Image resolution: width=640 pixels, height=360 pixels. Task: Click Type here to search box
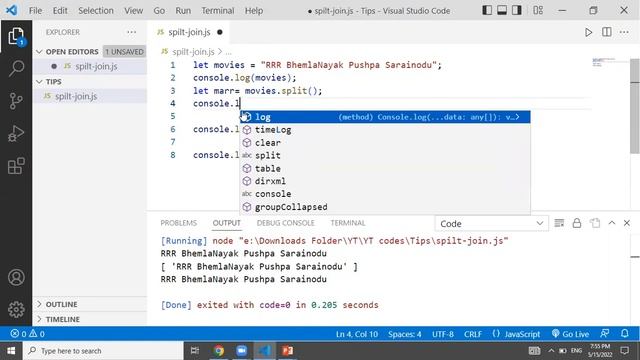(103, 351)
